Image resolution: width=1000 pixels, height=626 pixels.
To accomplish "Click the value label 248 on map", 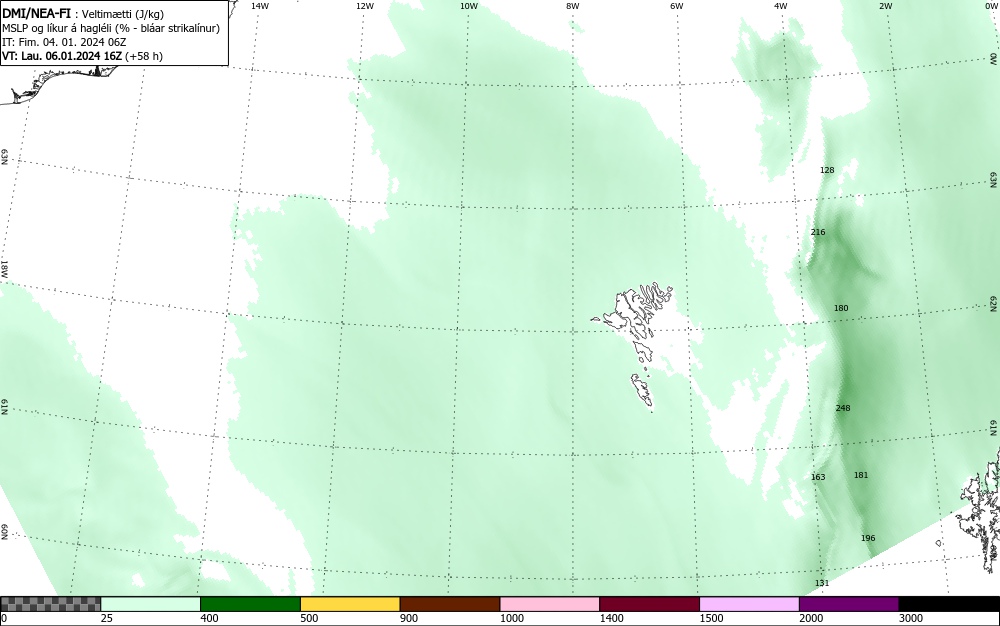I will coord(843,408).
